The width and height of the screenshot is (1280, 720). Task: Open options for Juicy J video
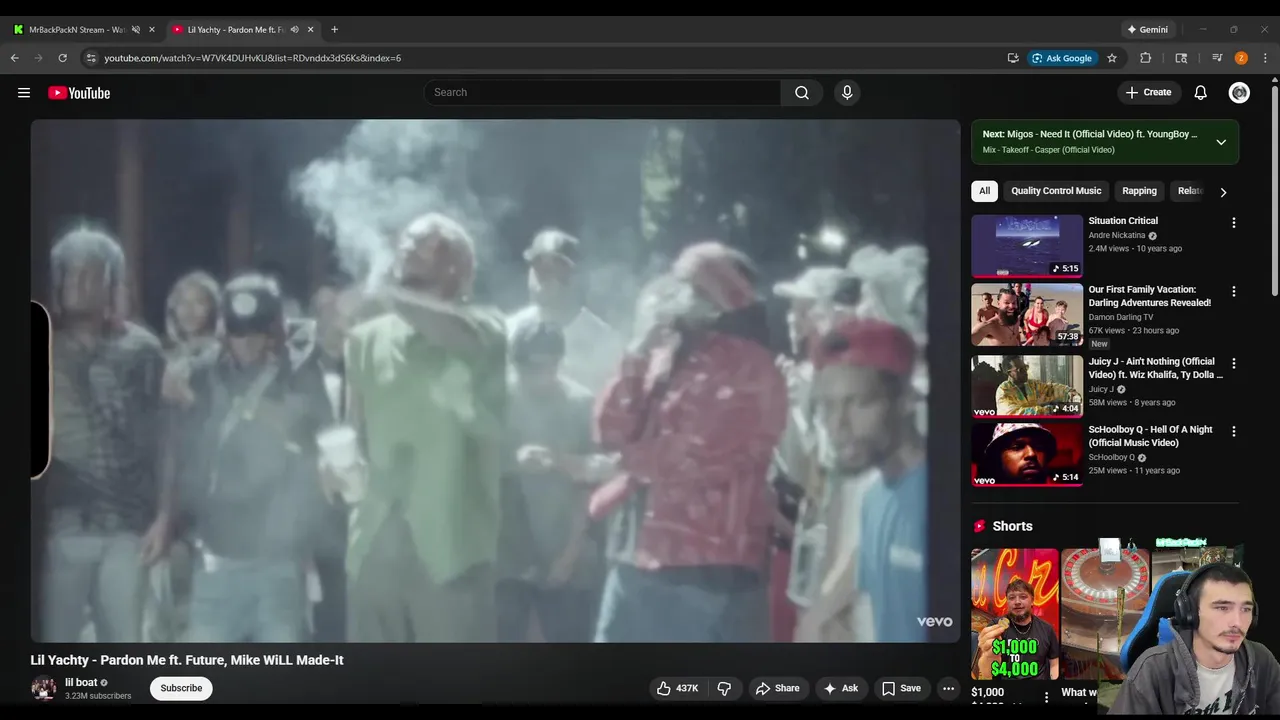1233,364
